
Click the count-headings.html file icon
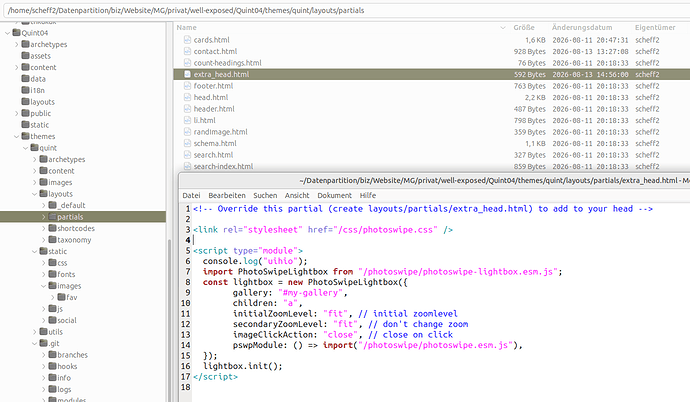pos(187,63)
